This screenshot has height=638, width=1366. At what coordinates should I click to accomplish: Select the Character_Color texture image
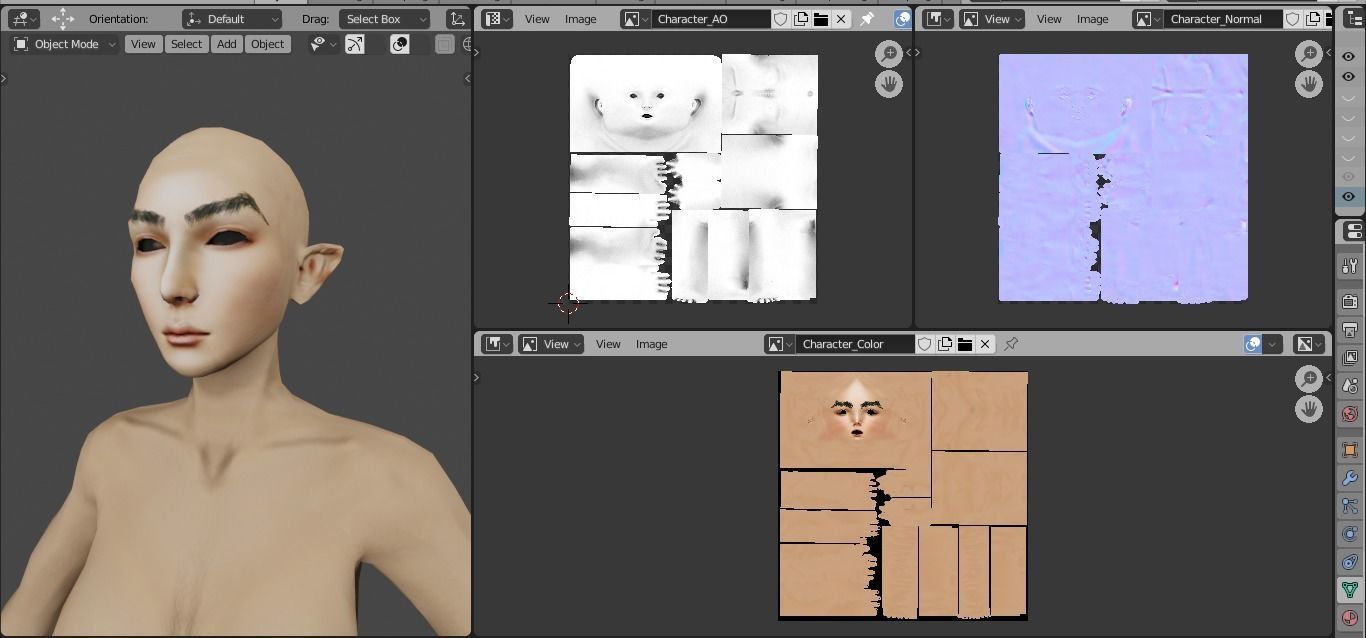pos(903,495)
